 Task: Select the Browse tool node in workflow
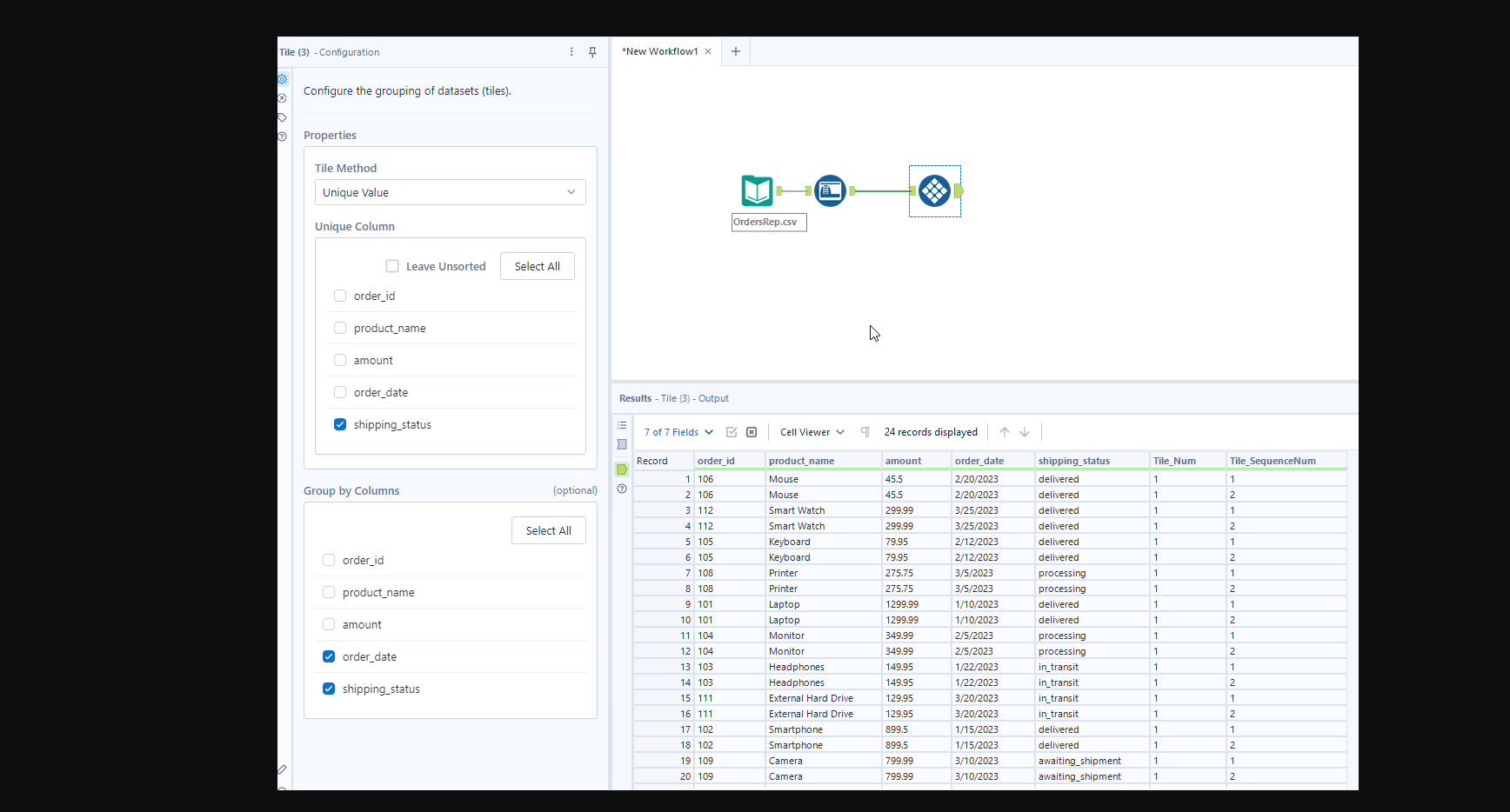[830, 190]
